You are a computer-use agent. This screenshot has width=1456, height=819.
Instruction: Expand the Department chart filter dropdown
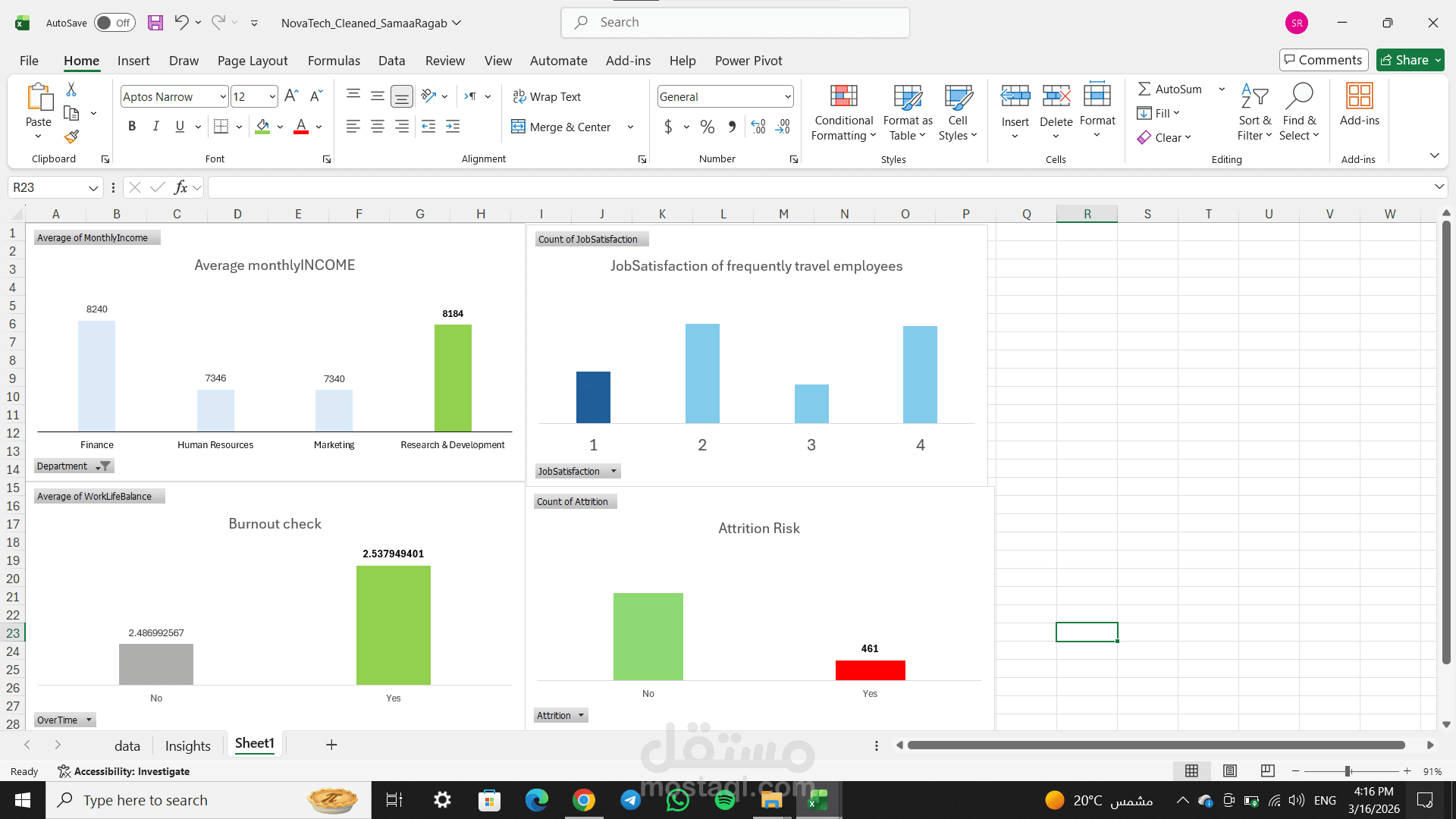click(103, 466)
